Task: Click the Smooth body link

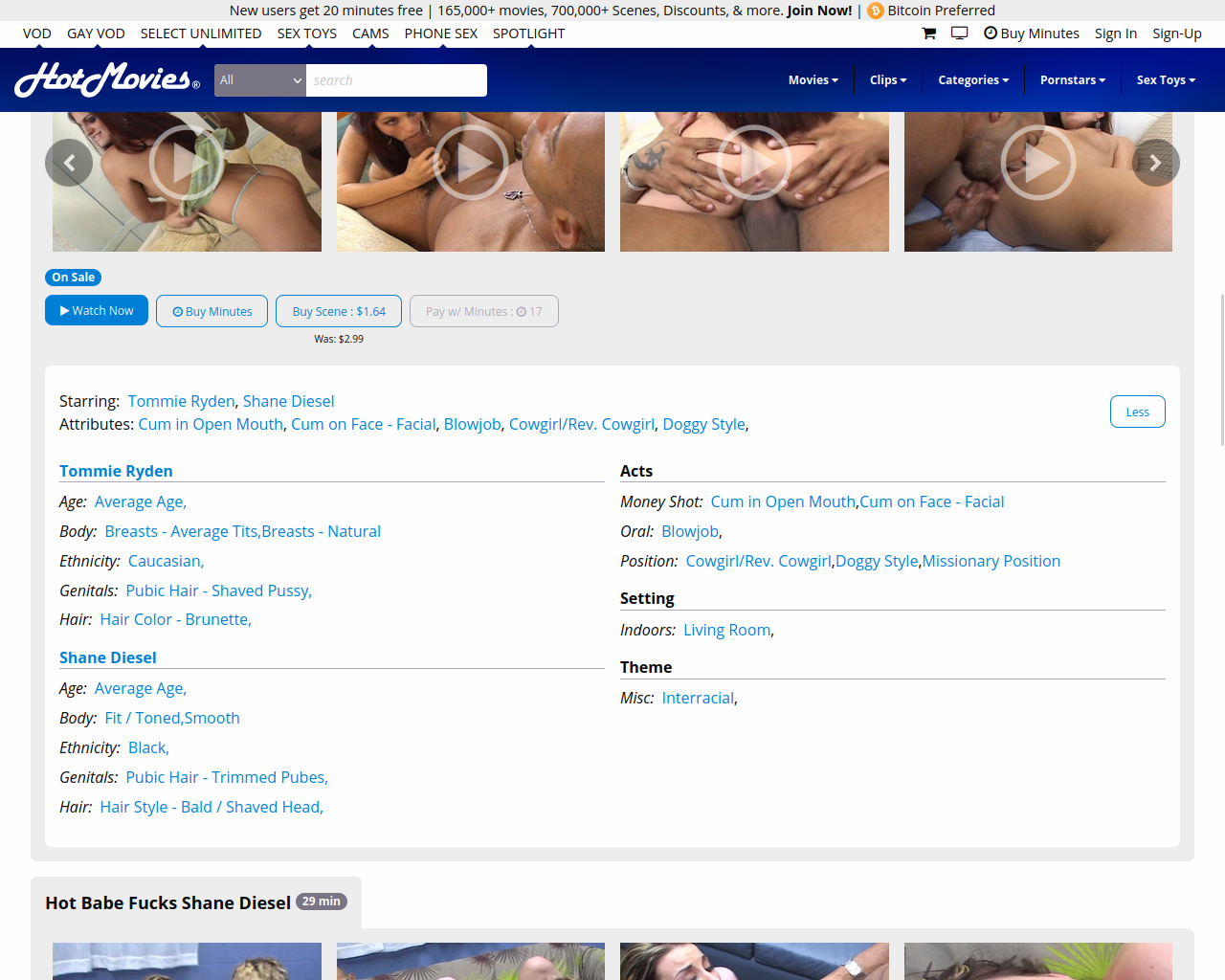Action: coord(212,718)
